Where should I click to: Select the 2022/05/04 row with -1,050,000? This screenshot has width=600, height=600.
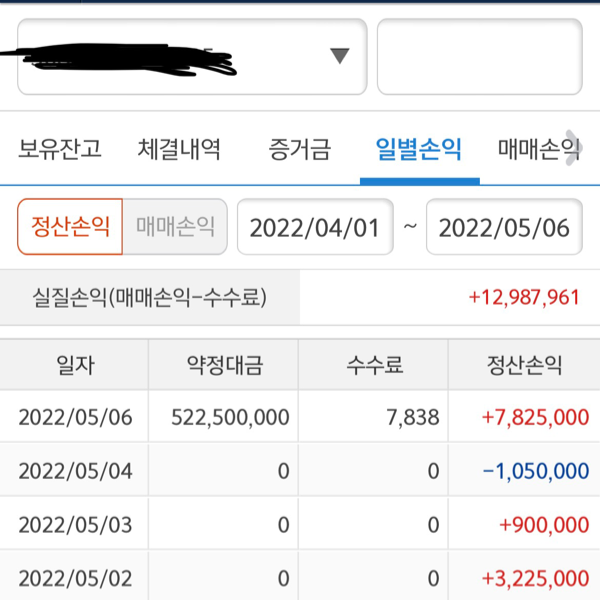point(300,470)
